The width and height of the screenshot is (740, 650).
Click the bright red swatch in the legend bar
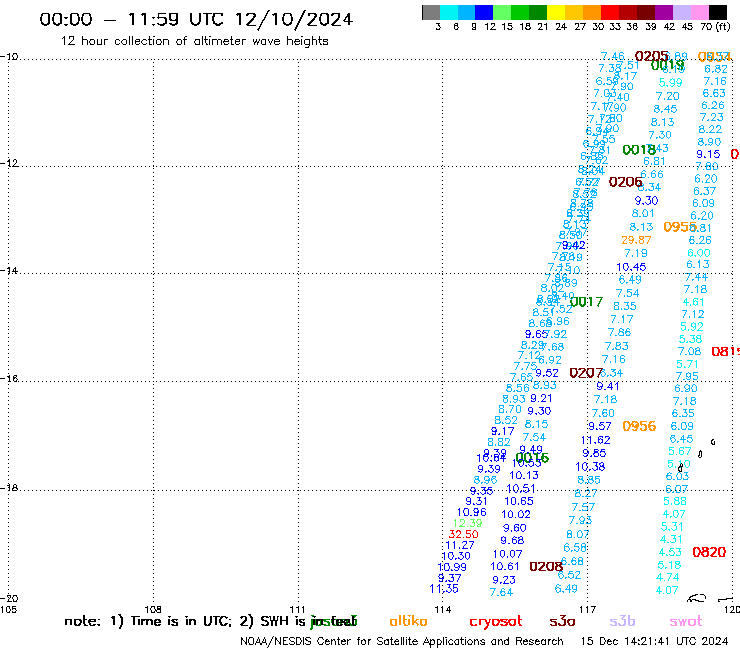pyautogui.click(x=610, y=12)
